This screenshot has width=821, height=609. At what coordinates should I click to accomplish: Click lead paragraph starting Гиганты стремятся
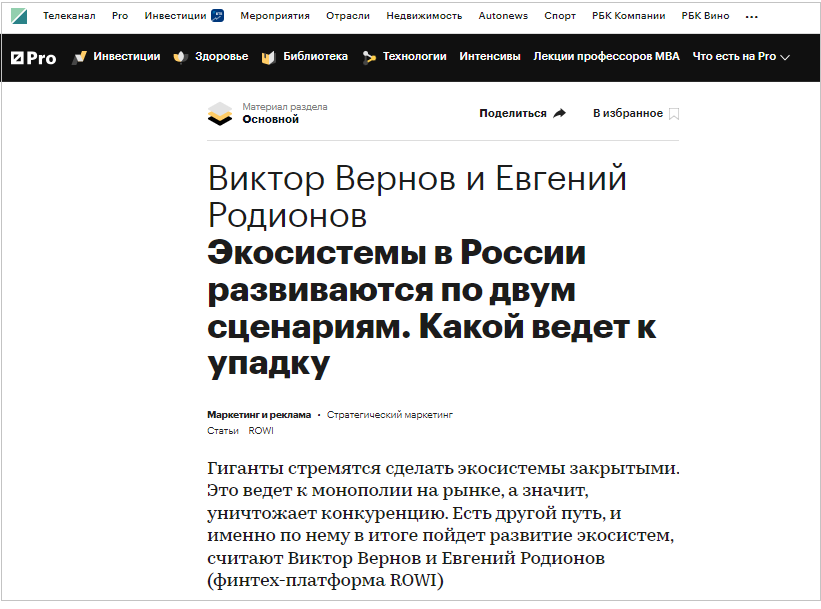coord(443,524)
